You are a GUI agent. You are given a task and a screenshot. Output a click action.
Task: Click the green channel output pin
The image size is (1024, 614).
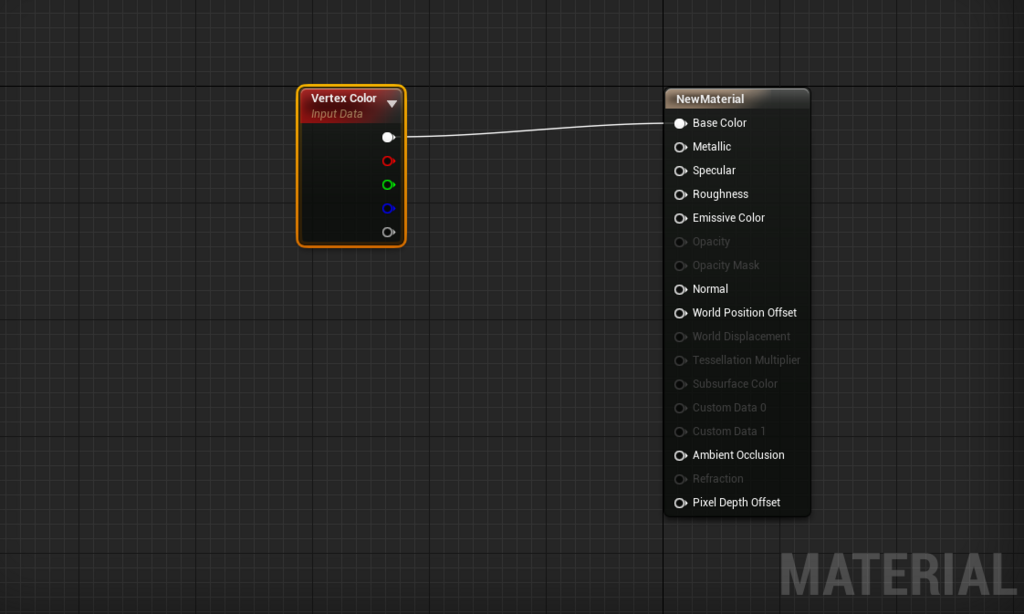tap(389, 185)
